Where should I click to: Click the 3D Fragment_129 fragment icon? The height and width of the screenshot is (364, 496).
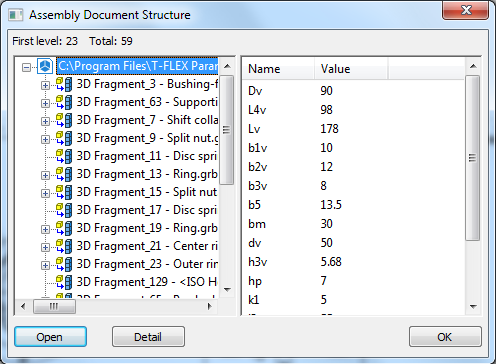64,282
